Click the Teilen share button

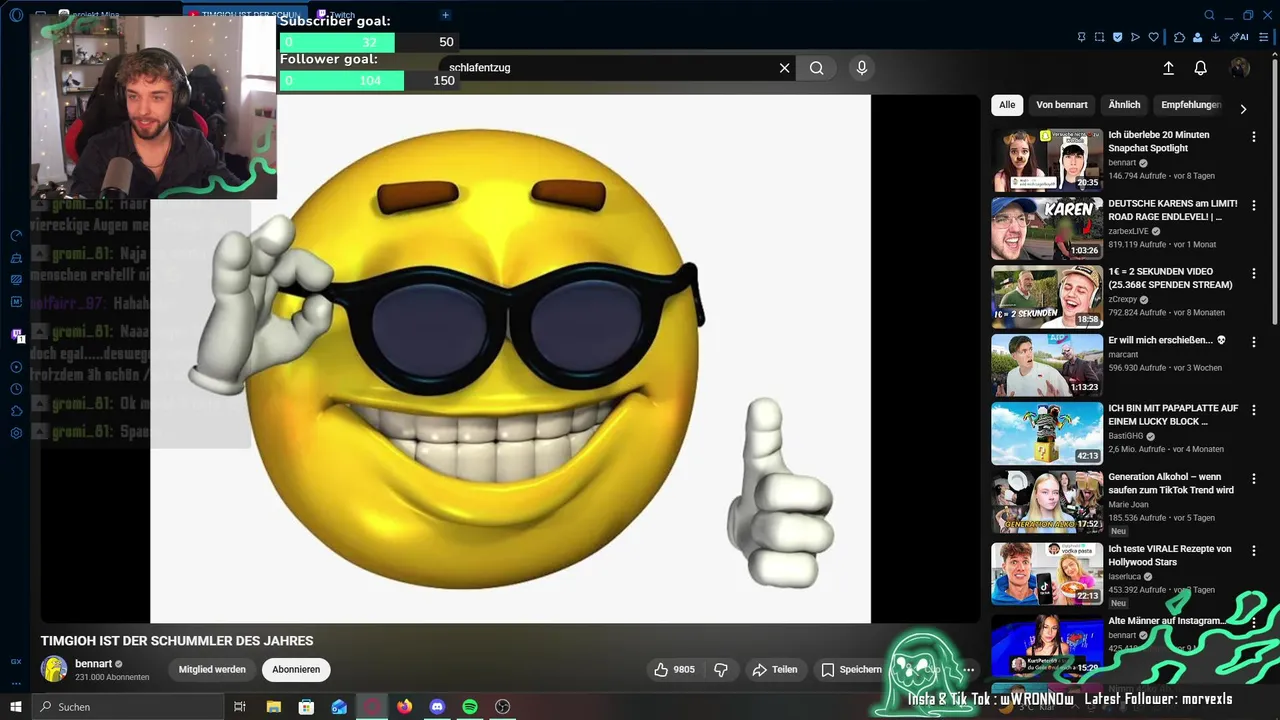tap(775, 669)
